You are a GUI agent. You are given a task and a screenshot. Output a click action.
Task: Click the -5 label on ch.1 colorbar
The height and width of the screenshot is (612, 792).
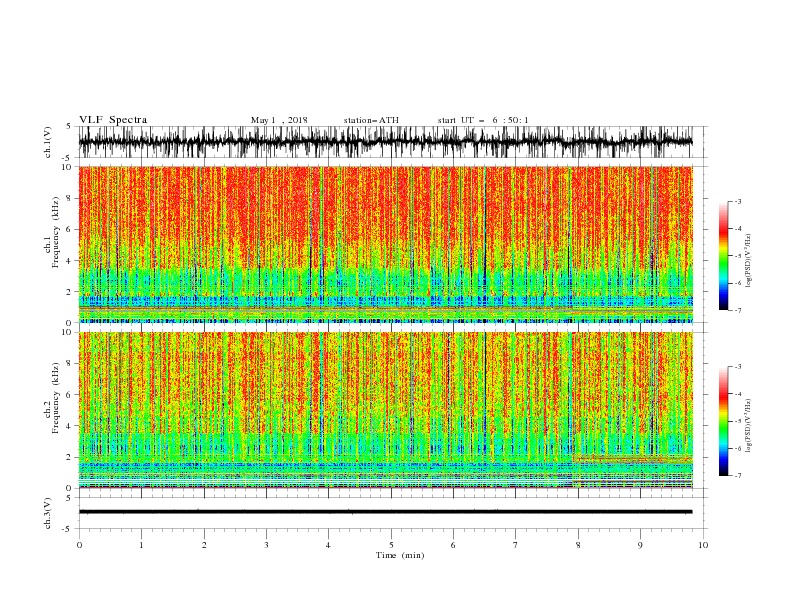tap(737, 256)
